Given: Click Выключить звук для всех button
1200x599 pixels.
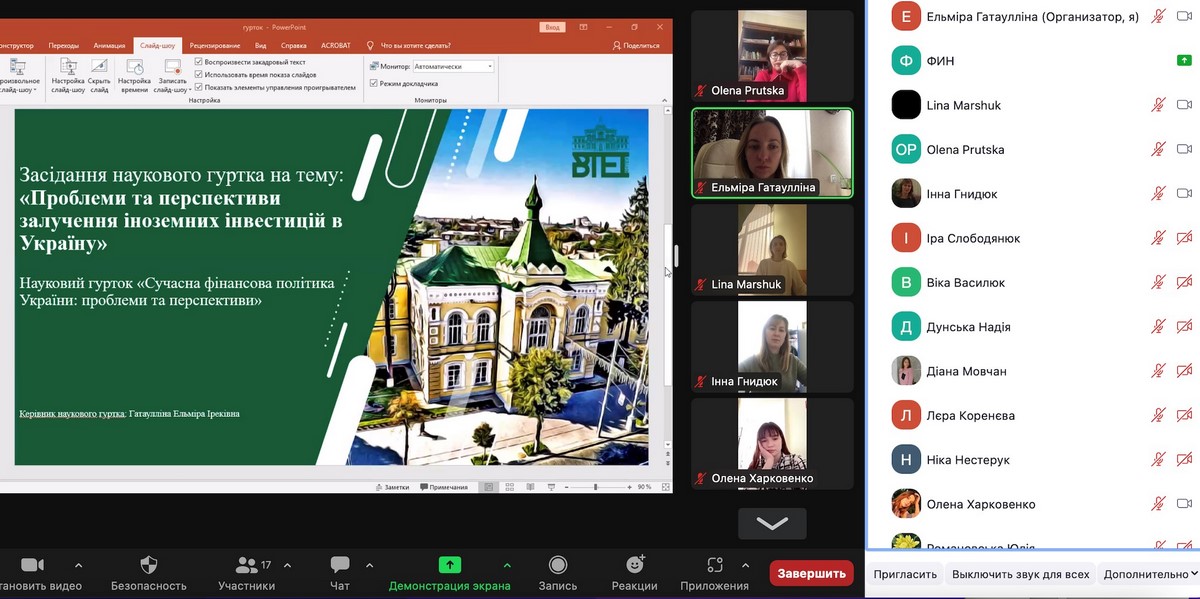Looking at the screenshot, I should [1020, 574].
